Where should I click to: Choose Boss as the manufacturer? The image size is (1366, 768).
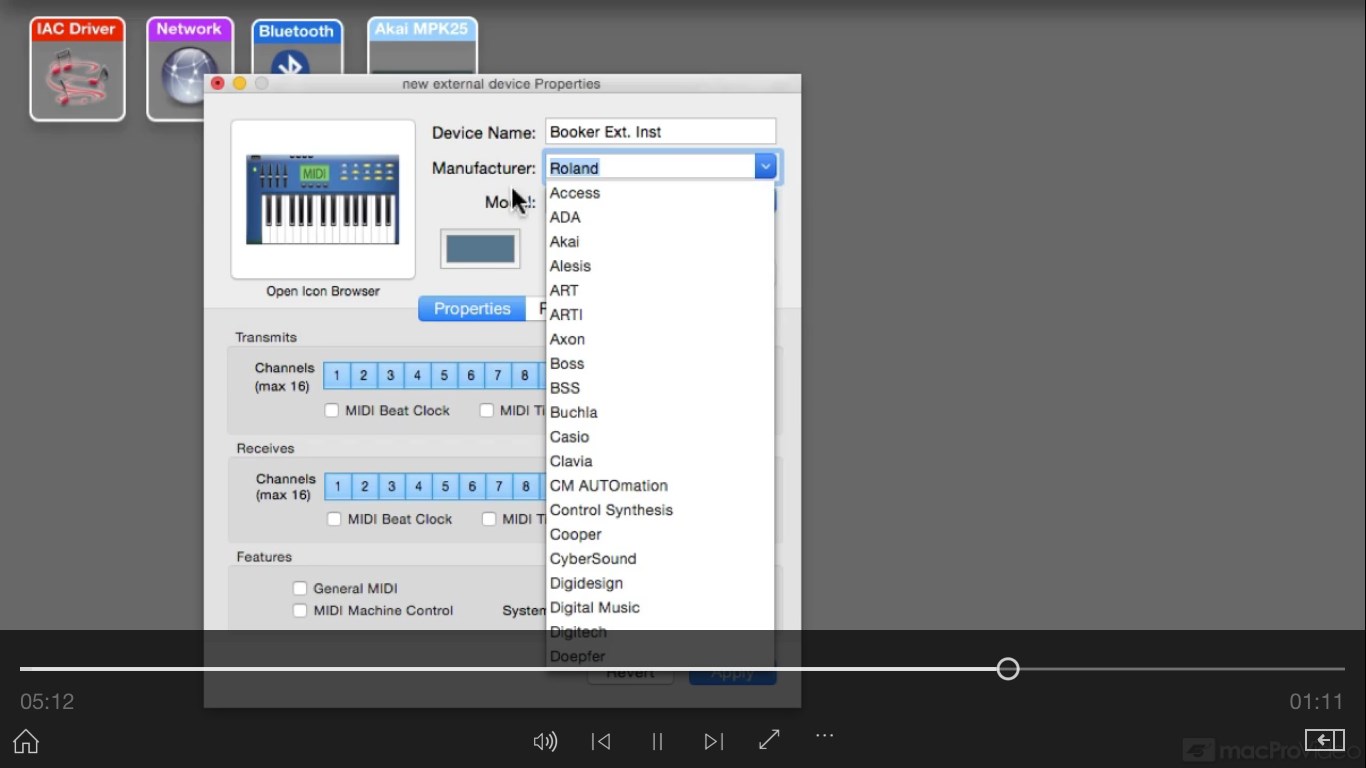click(x=660, y=363)
